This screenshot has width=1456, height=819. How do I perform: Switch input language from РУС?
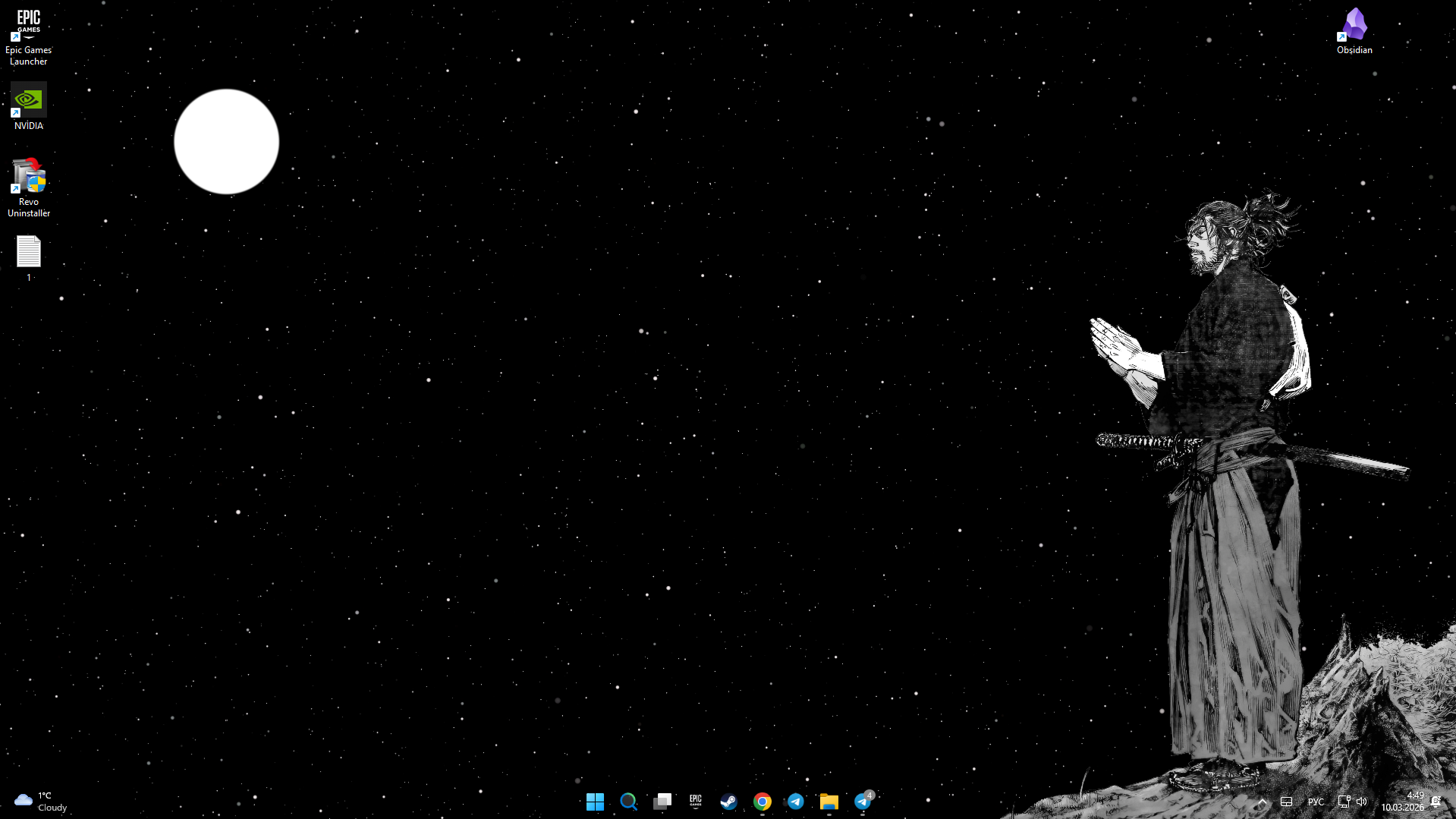pyautogui.click(x=1316, y=802)
